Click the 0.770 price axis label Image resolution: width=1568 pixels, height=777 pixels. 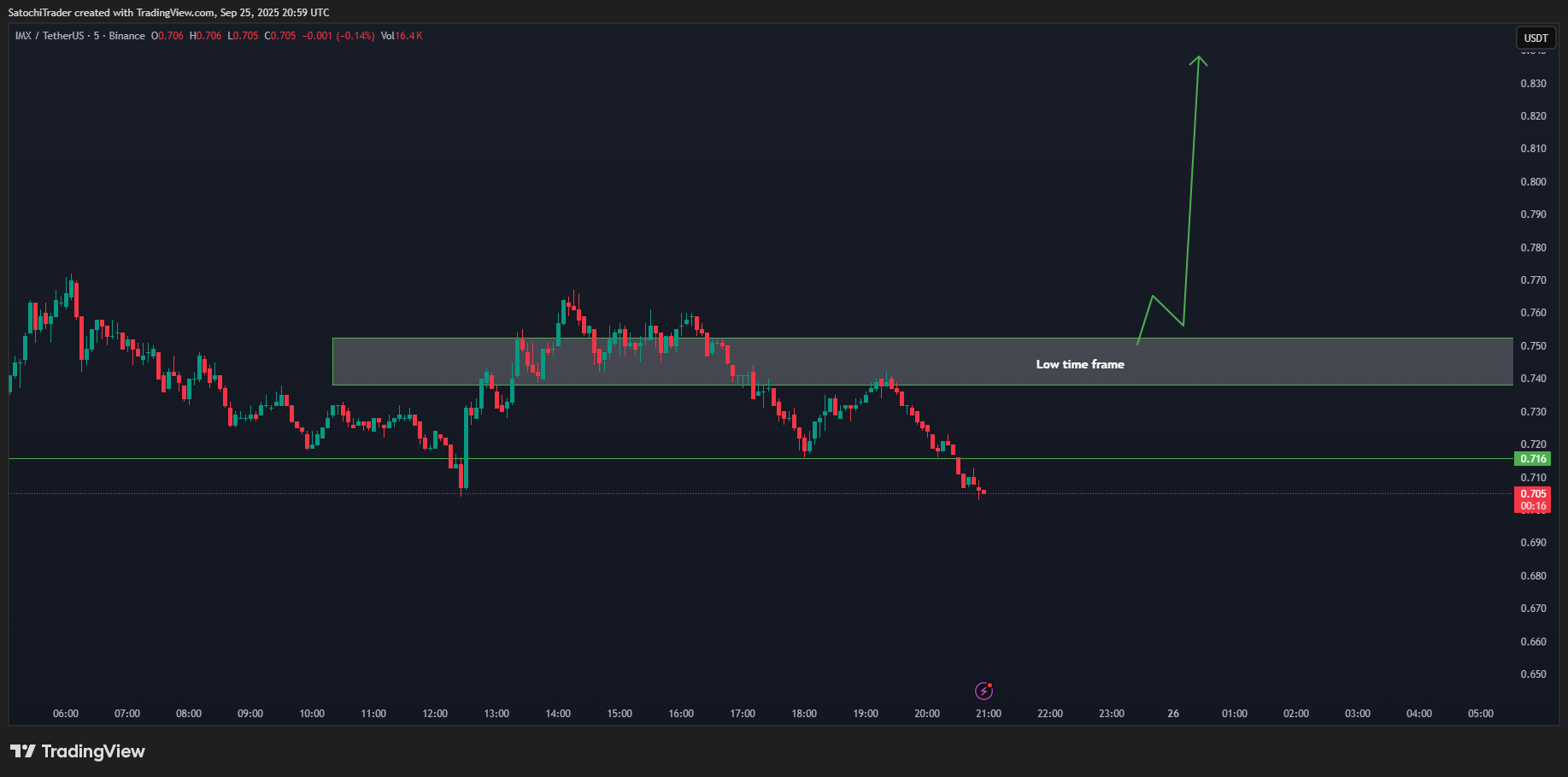[x=1533, y=280]
